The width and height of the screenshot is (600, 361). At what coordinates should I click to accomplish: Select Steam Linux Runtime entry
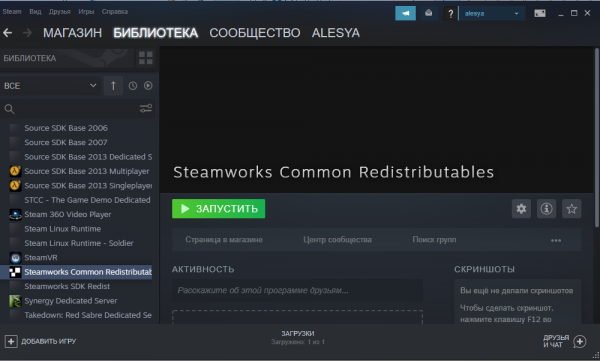pos(62,229)
